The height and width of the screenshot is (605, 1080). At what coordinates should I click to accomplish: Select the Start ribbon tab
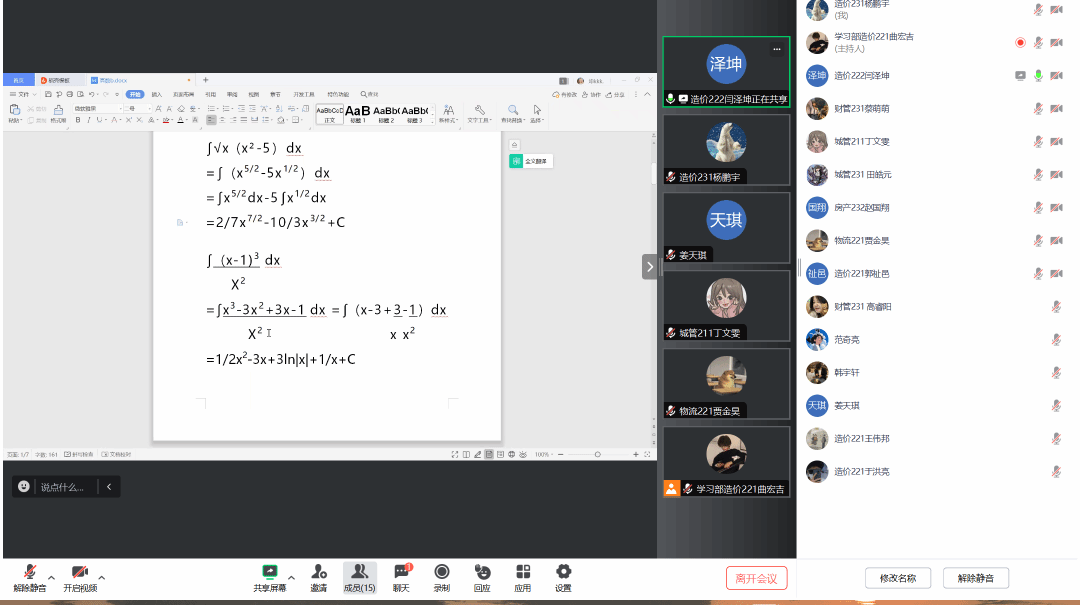point(135,94)
